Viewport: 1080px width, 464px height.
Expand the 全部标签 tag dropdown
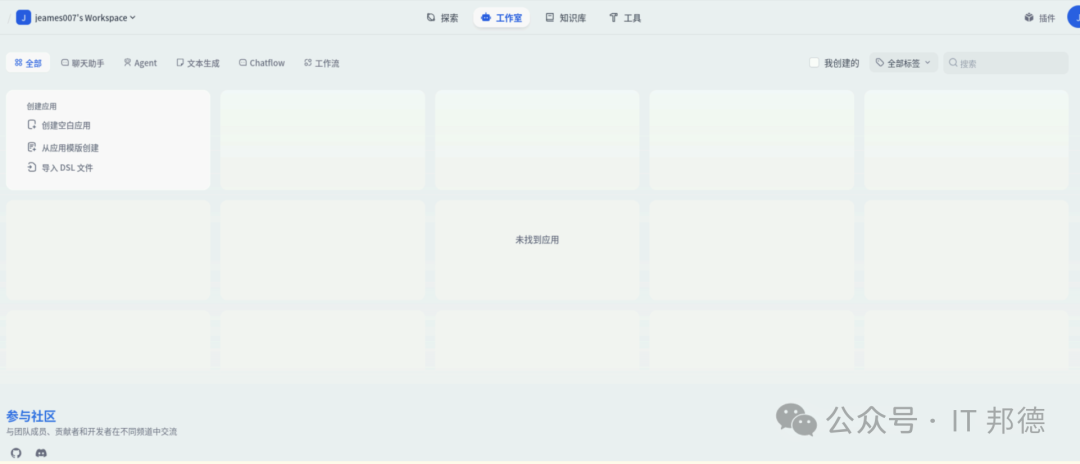[903, 63]
